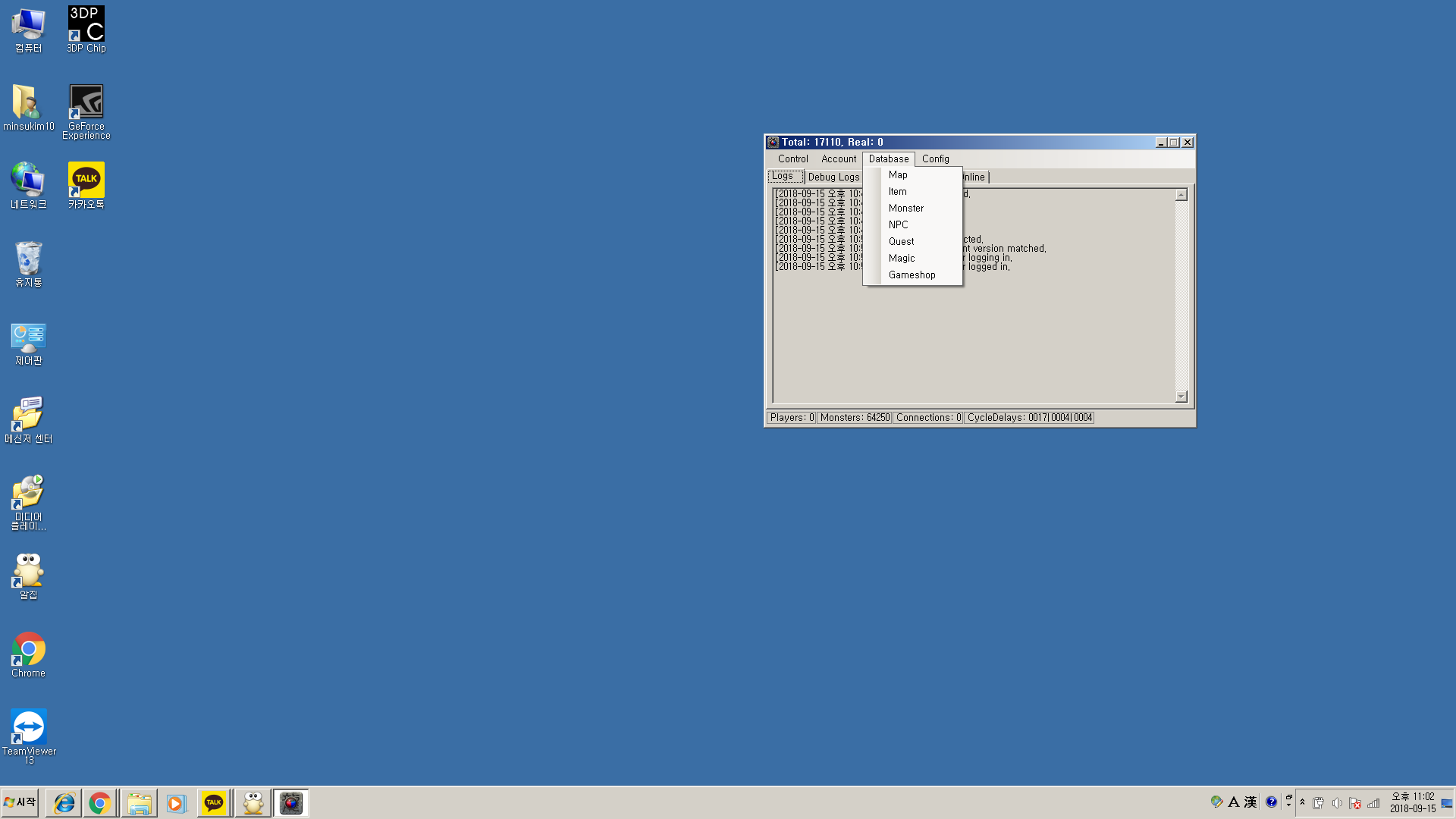The height and width of the screenshot is (819, 1456).
Task: Click the Players: 0 status field
Action: tap(792, 418)
